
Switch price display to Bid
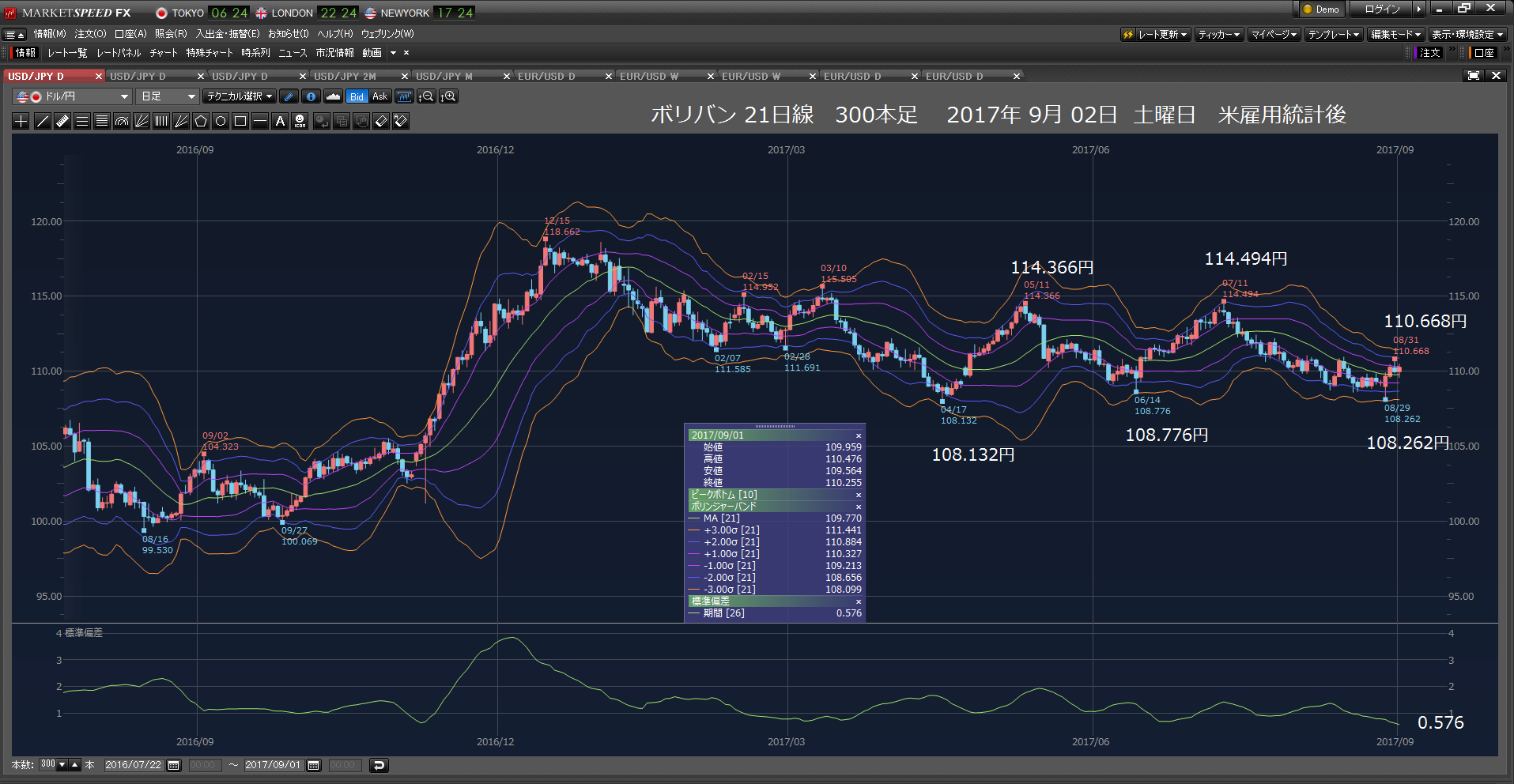(357, 96)
